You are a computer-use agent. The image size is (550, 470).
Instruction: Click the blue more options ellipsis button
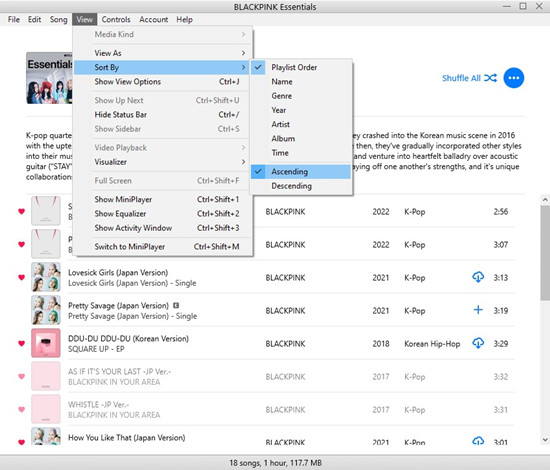(514, 78)
